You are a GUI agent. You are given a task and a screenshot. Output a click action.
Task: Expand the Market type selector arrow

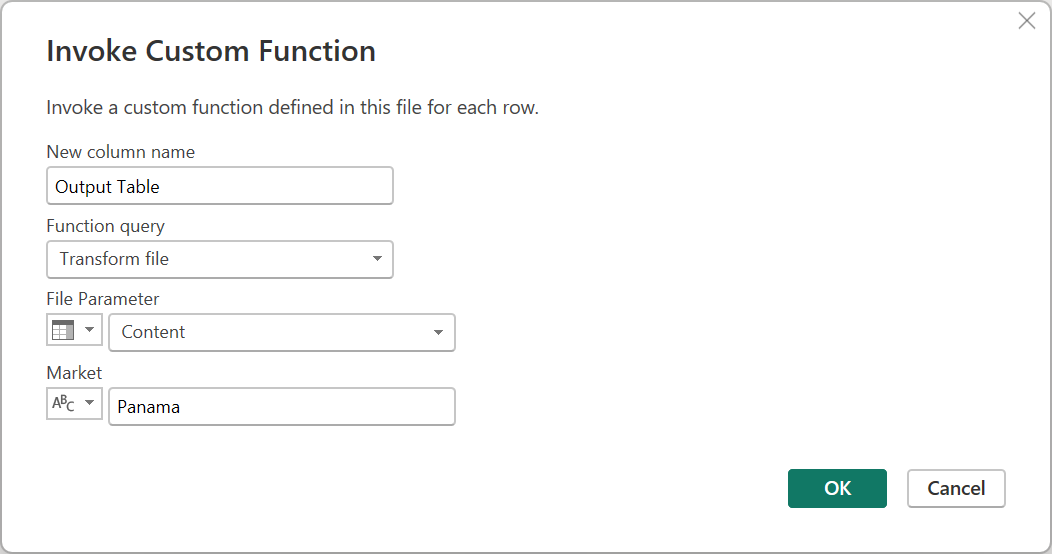[89, 404]
